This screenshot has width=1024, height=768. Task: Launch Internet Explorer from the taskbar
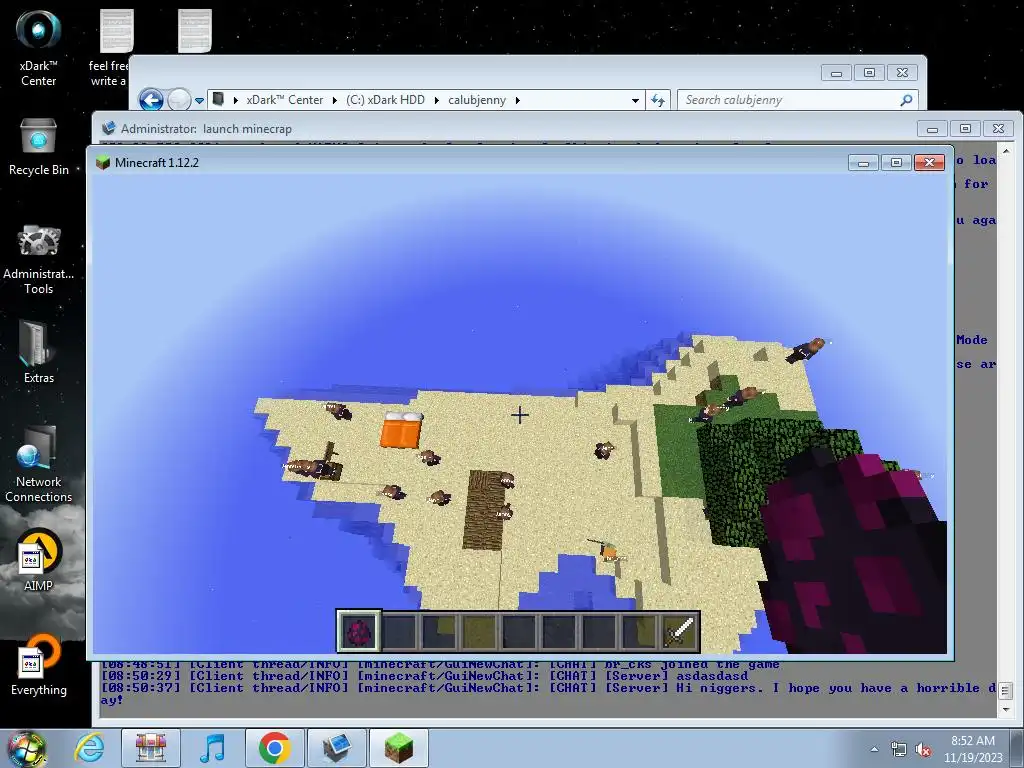click(89, 748)
